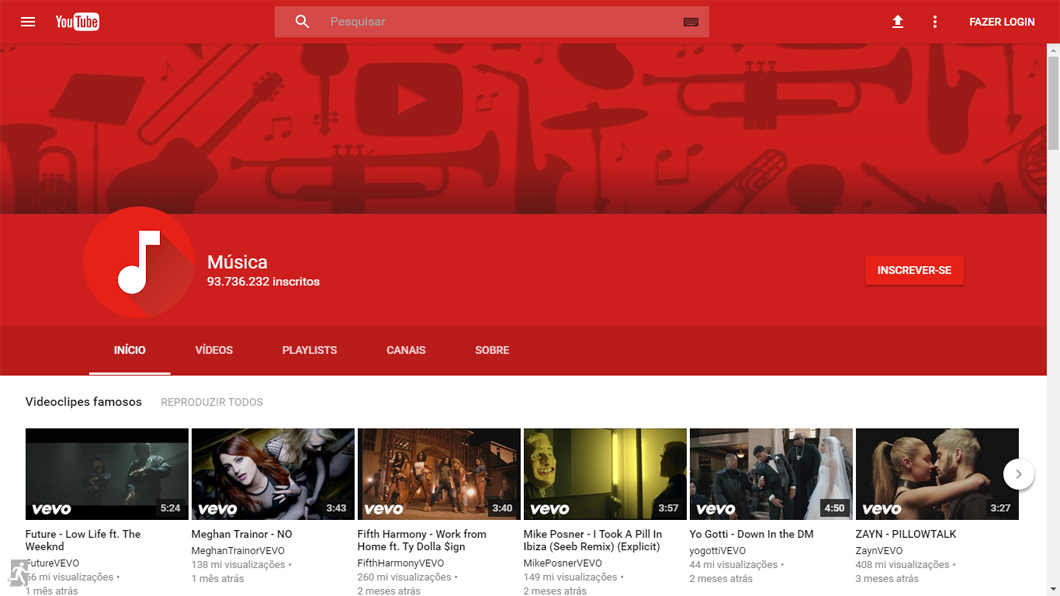
Task: Click '93.736.232 inscritos' subscriber count
Action: 263,282
